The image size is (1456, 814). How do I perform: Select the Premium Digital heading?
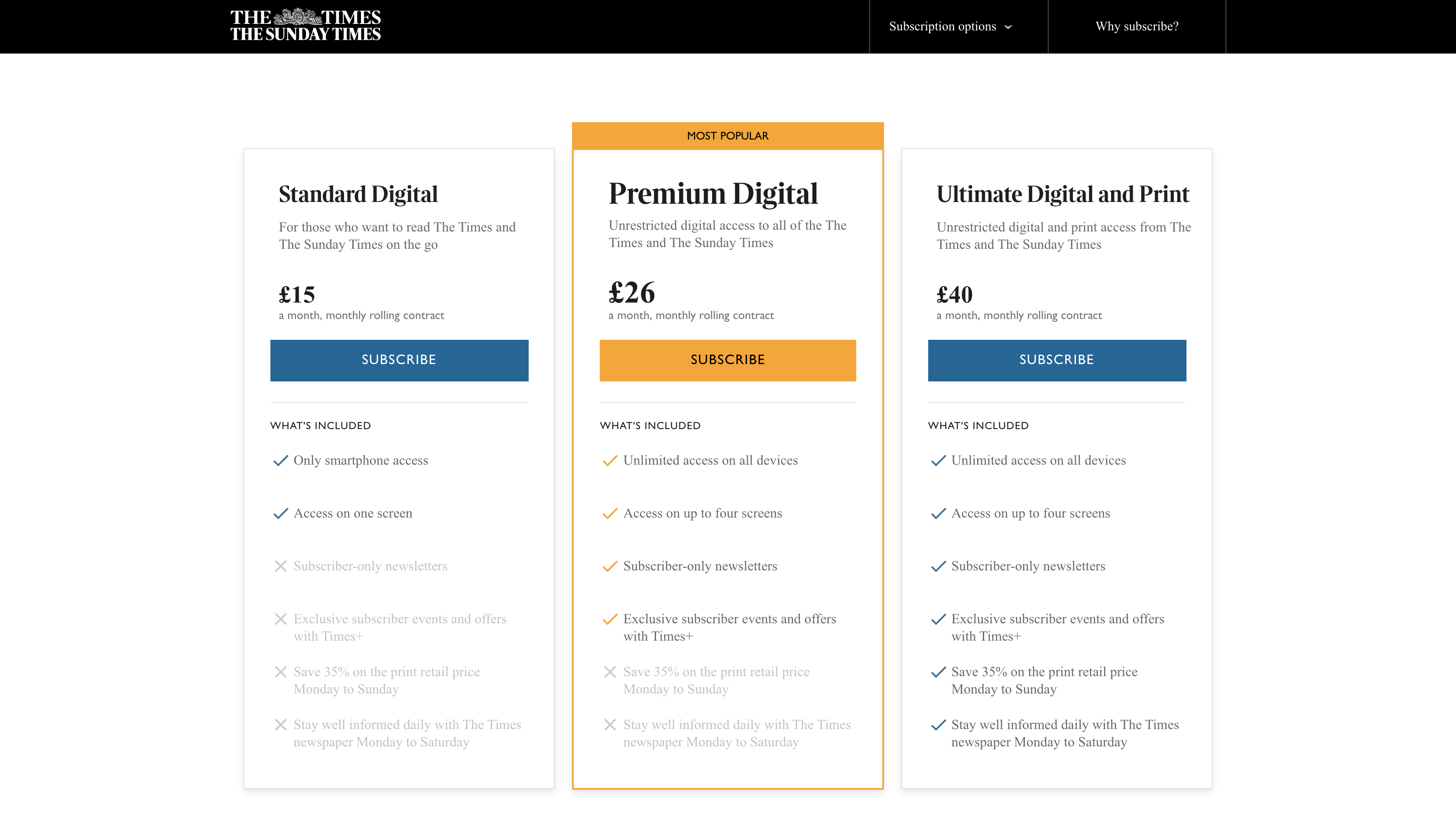point(713,193)
